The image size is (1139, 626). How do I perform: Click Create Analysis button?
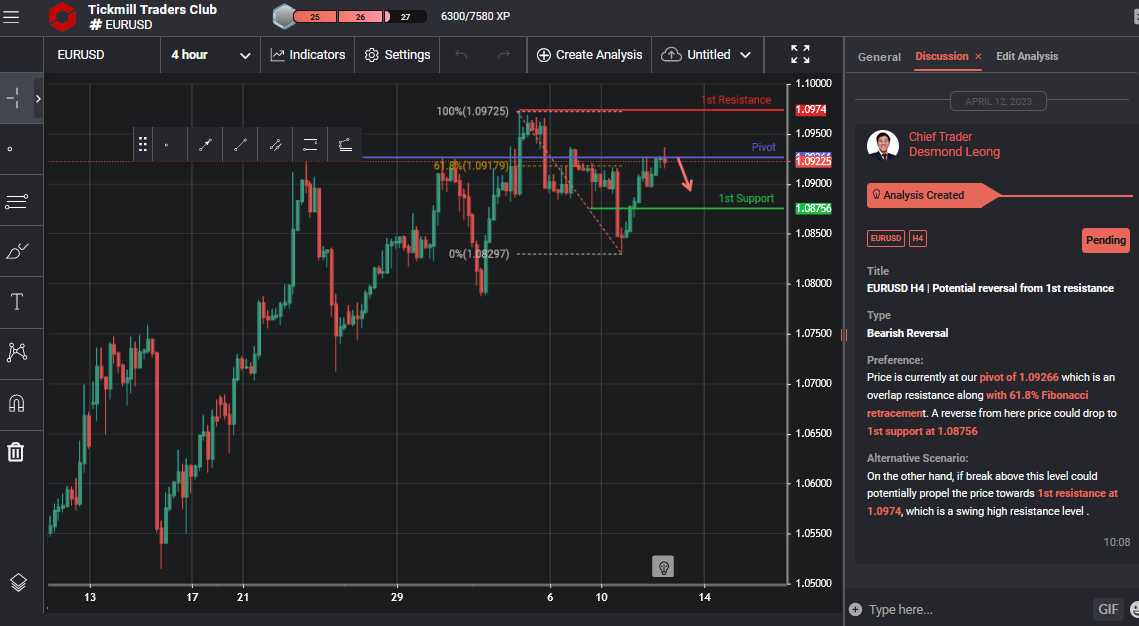(x=589, y=55)
